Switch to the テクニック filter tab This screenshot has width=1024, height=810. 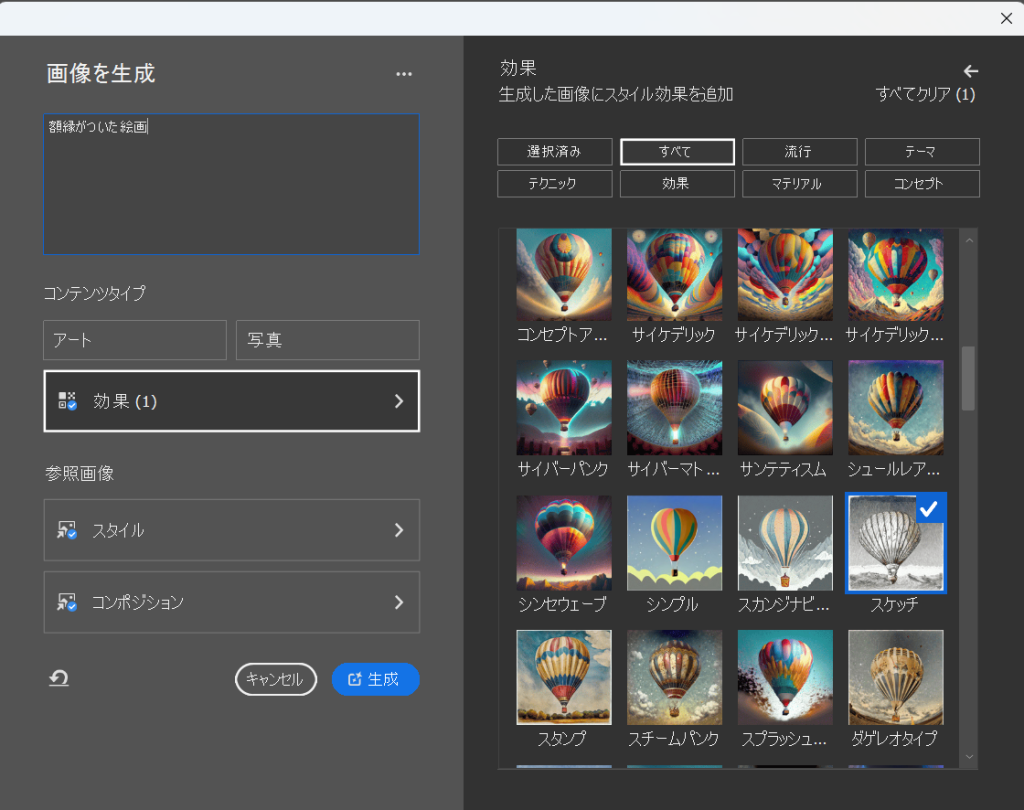(x=554, y=184)
